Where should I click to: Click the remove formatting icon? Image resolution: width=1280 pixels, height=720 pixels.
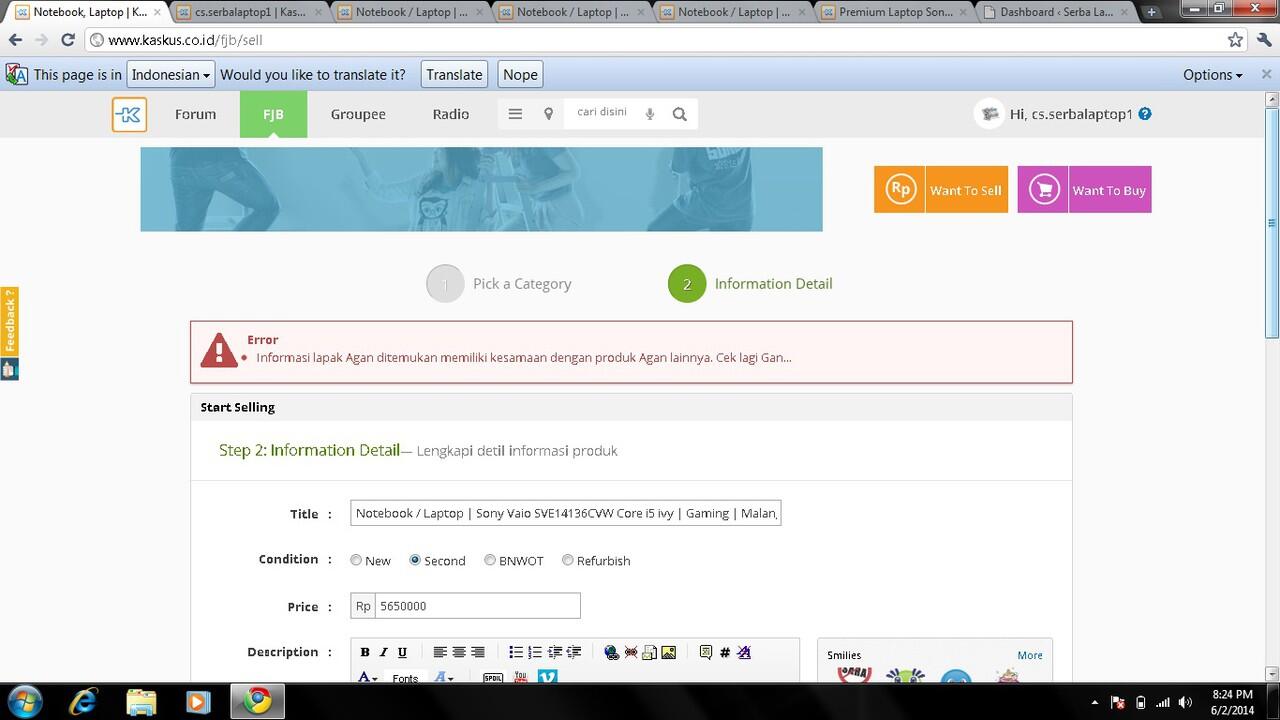click(x=744, y=652)
